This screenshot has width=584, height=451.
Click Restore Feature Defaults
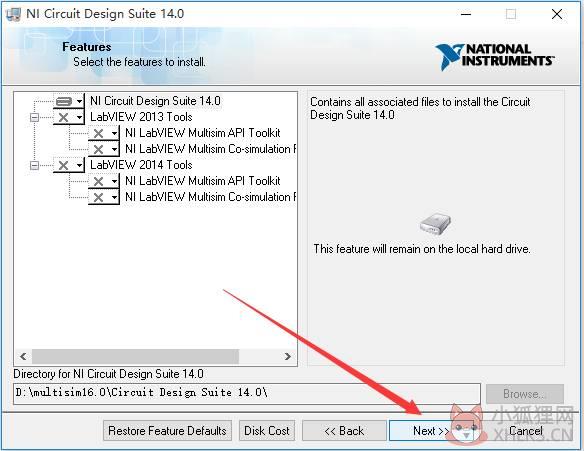(167, 431)
